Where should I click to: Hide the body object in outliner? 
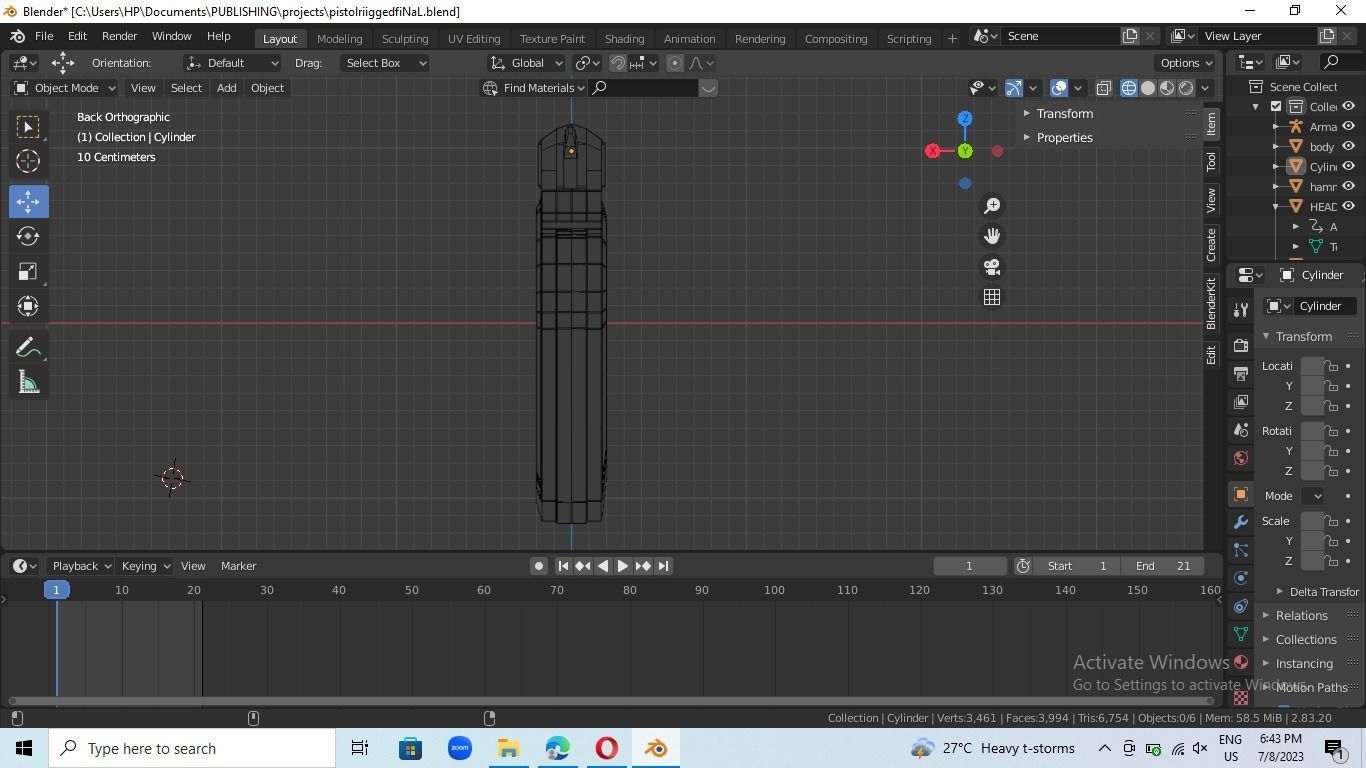click(1348, 146)
